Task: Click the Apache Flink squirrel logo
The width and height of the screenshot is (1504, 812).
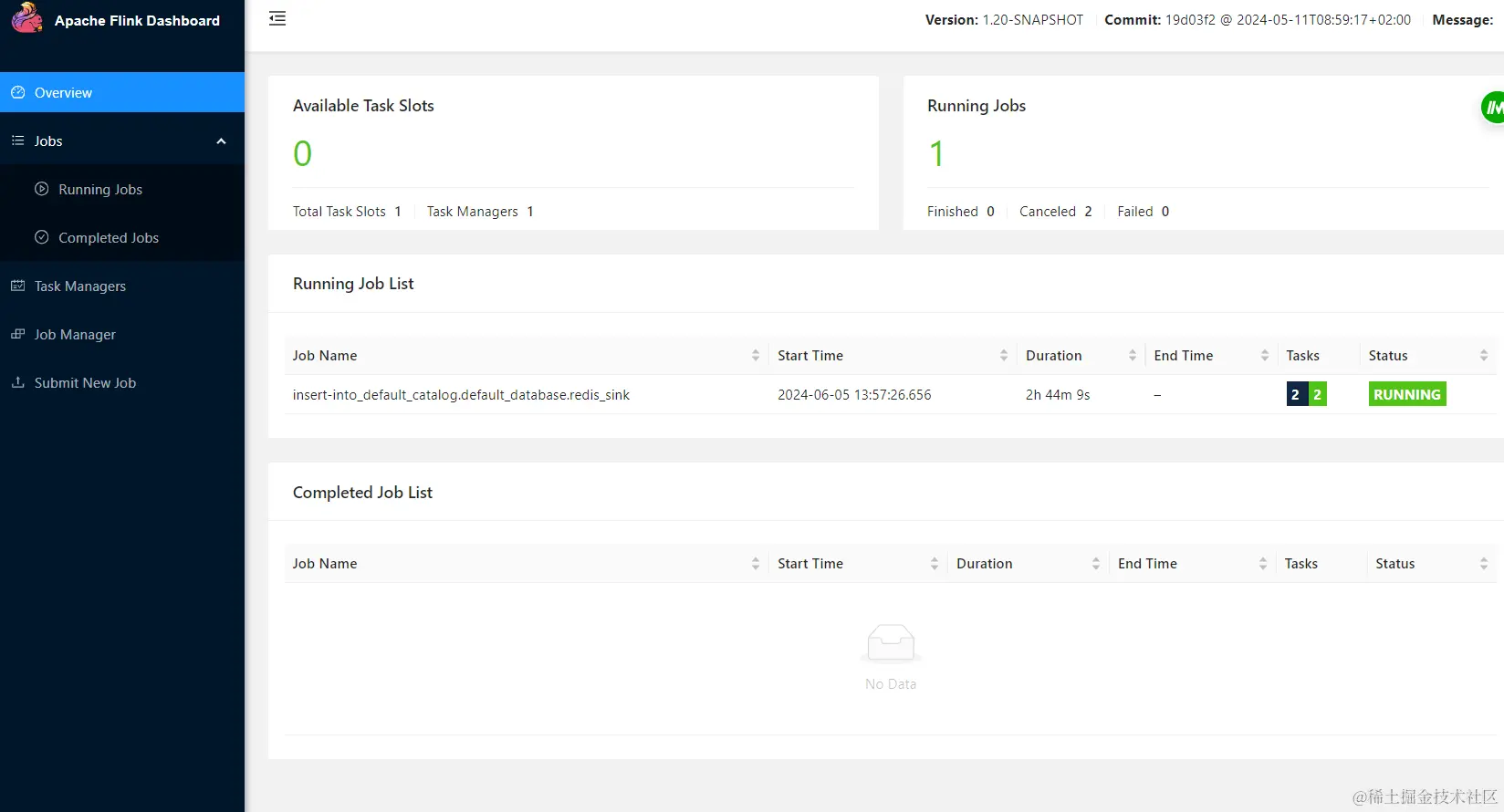Action: (x=26, y=18)
